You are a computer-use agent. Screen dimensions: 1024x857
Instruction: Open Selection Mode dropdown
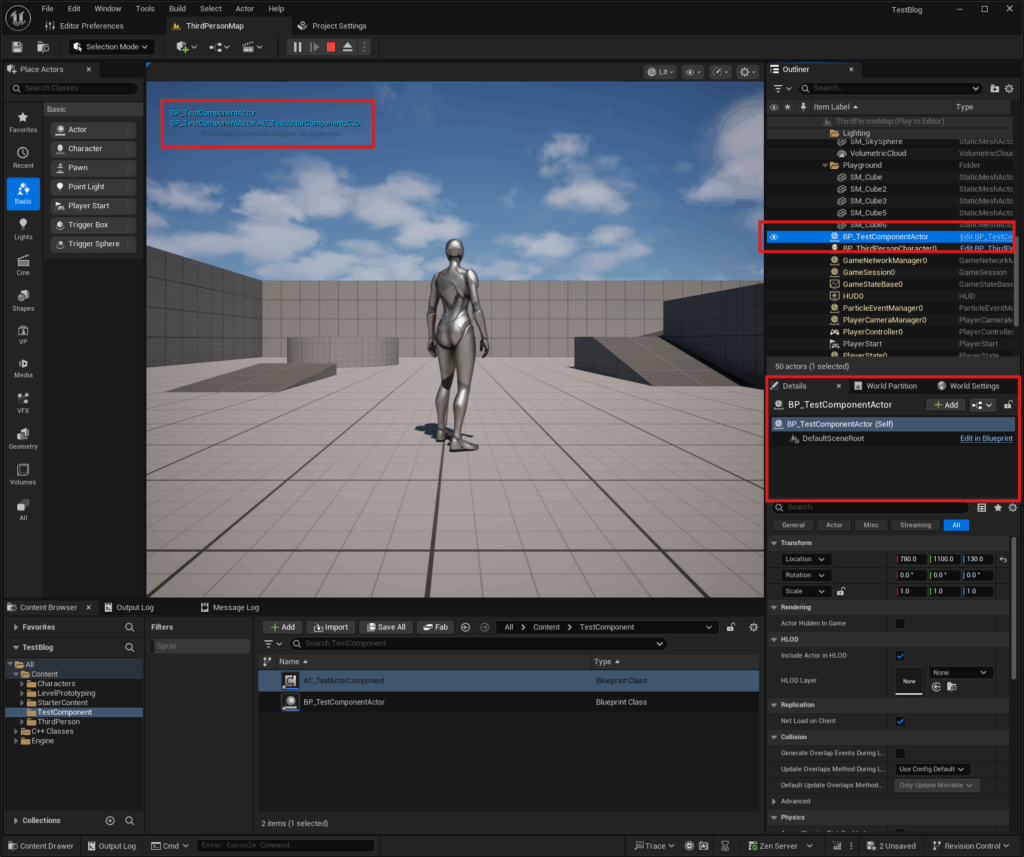pyautogui.click(x=112, y=47)
